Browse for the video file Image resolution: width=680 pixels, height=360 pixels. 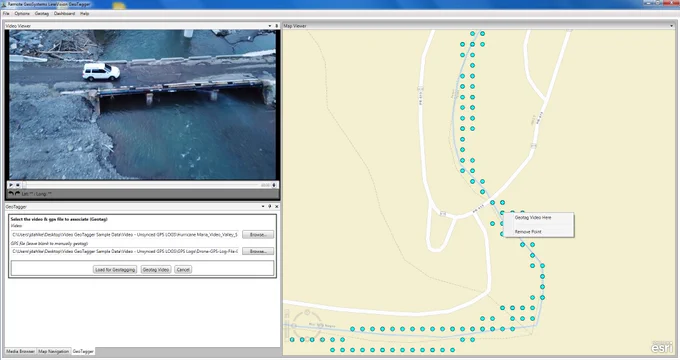tap(258, 234)
